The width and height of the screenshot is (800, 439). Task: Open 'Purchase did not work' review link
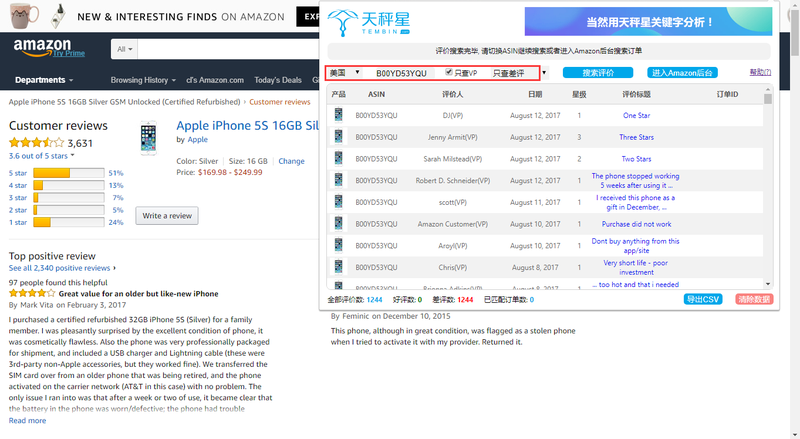tap(636, 224)
